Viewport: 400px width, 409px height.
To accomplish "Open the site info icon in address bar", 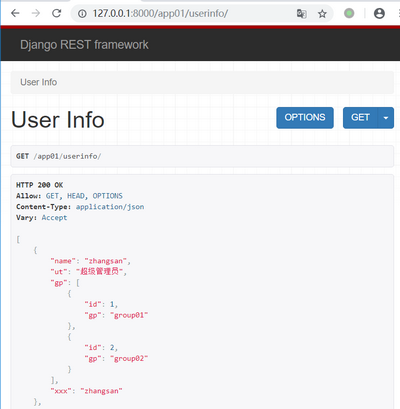I will tap(82, 14).
